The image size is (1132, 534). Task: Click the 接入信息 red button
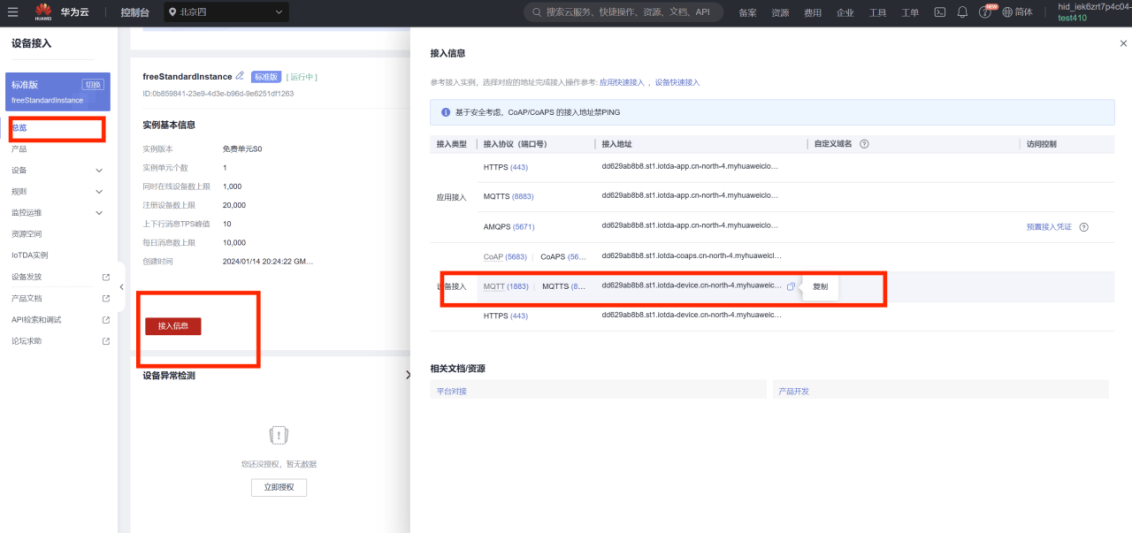coord(173,326)
